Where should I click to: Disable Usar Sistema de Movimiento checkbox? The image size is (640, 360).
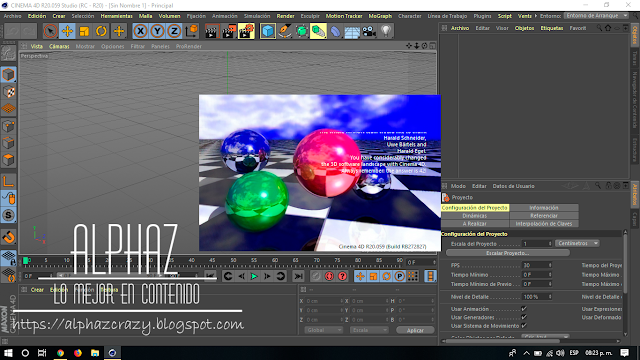pyautogui.click(x=524, y=326)
